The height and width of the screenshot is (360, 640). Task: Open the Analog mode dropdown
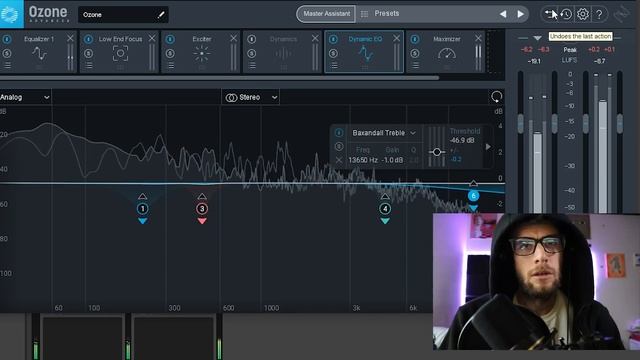(25, 97)
